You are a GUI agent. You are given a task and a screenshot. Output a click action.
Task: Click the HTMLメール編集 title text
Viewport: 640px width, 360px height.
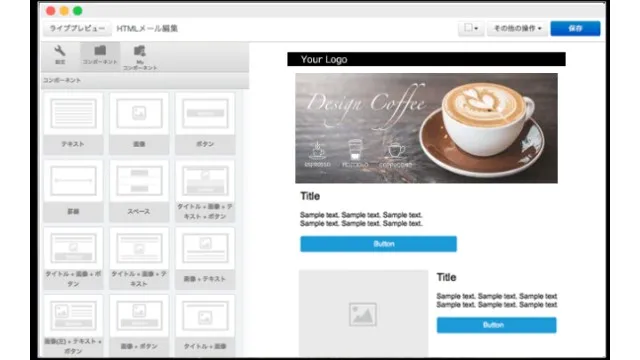pyautogui.click(x=147, y=29)
